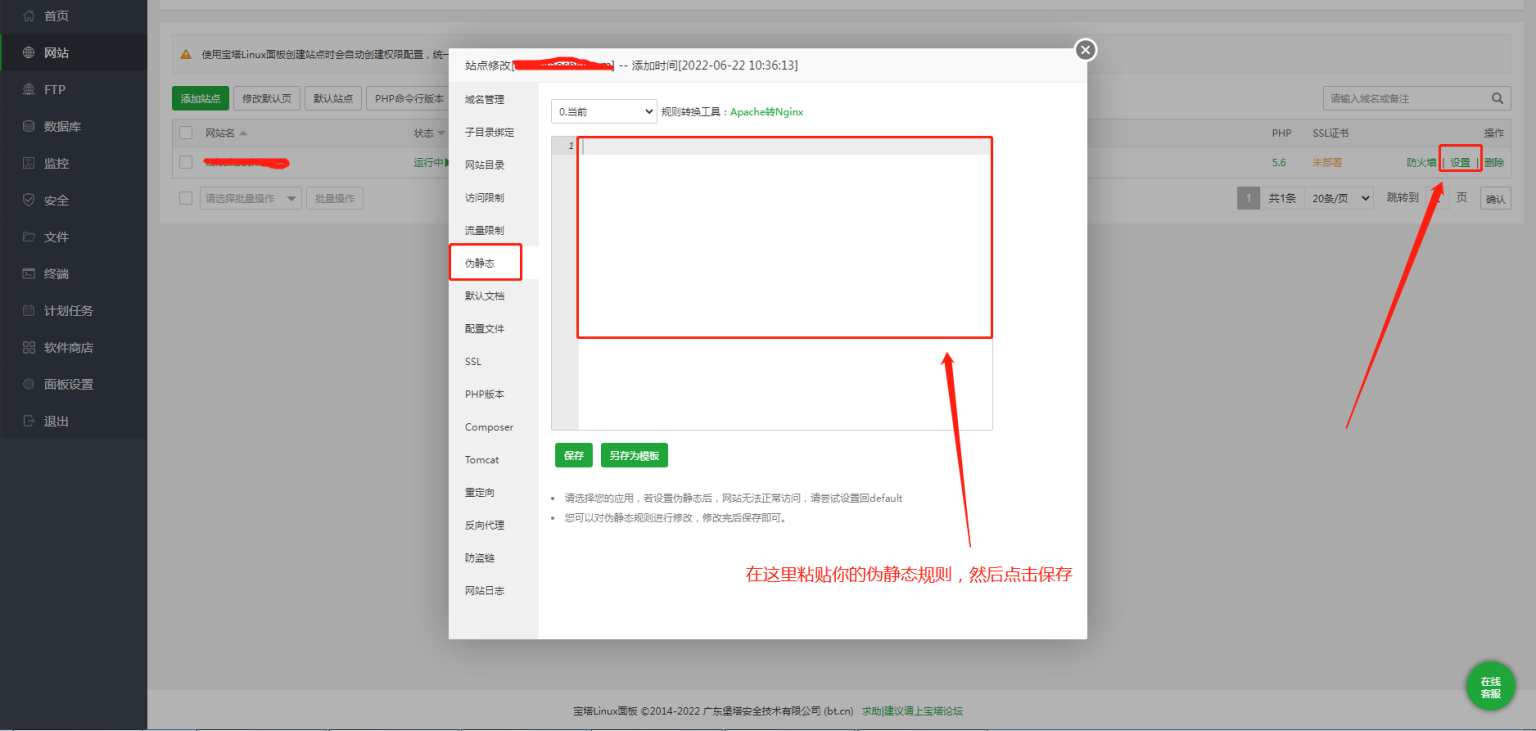Click the 保存 (Save) button
The width and height of the screenshot is (1536, 731).
(x=573, y=454)
